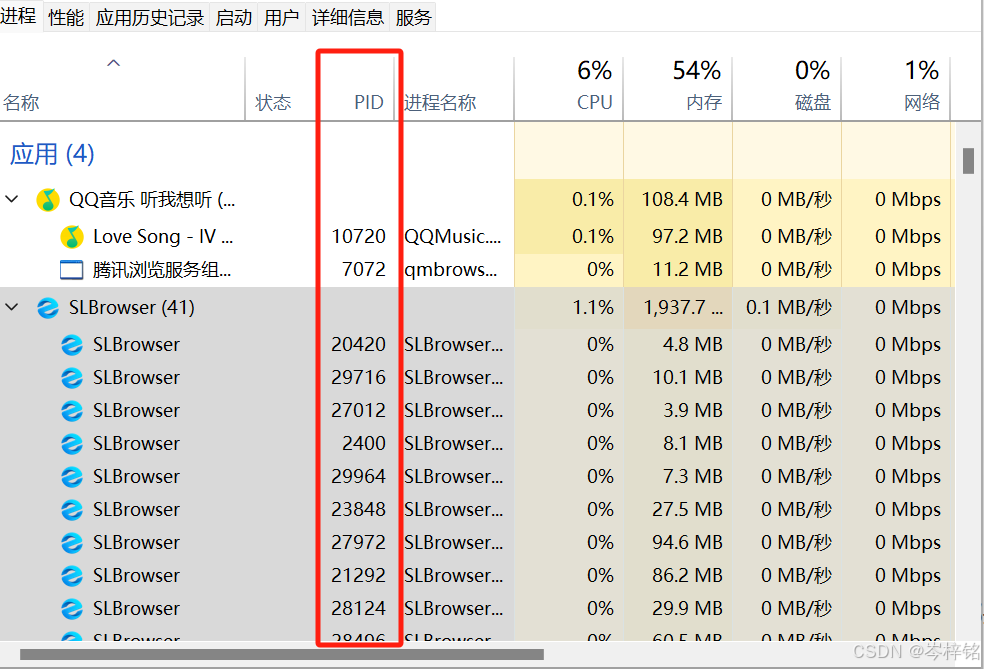This screenshot has width=984, height=669.
Task: Click the 0.1 MB/秒 disk value
Action: [789, 308]
